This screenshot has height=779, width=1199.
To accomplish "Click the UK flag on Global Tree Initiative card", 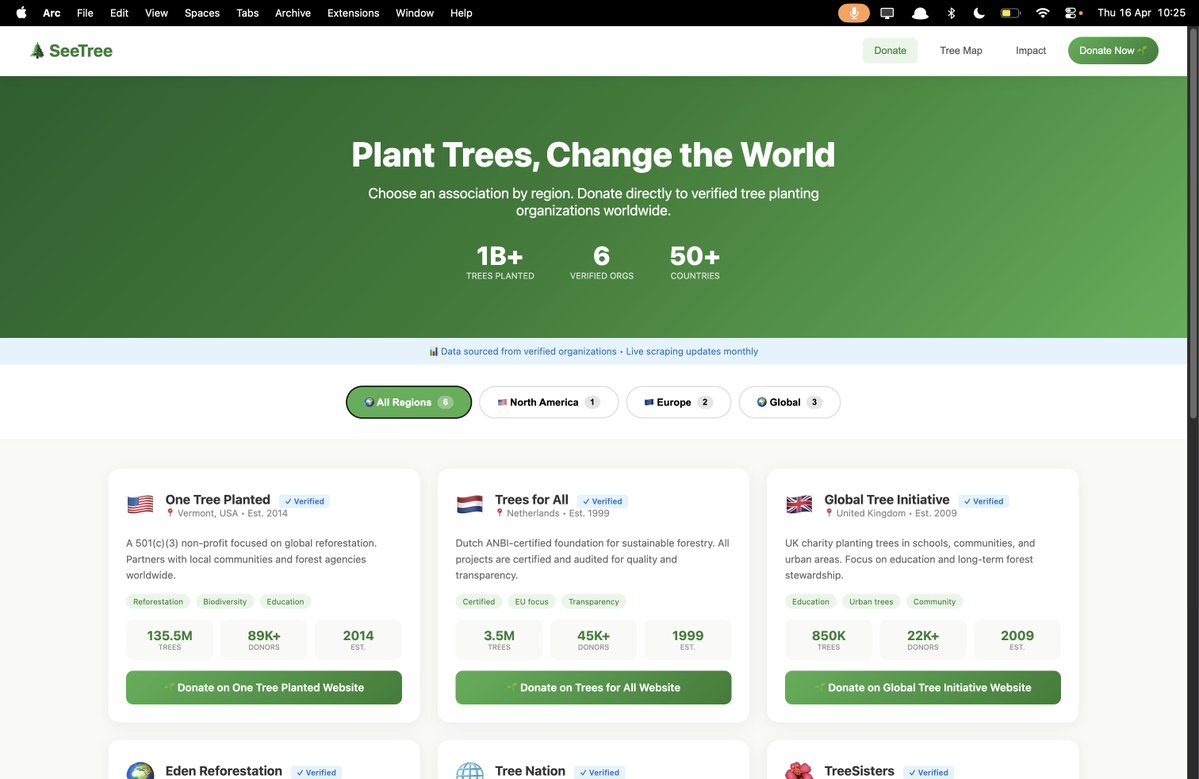I will [x=799, y=505].
